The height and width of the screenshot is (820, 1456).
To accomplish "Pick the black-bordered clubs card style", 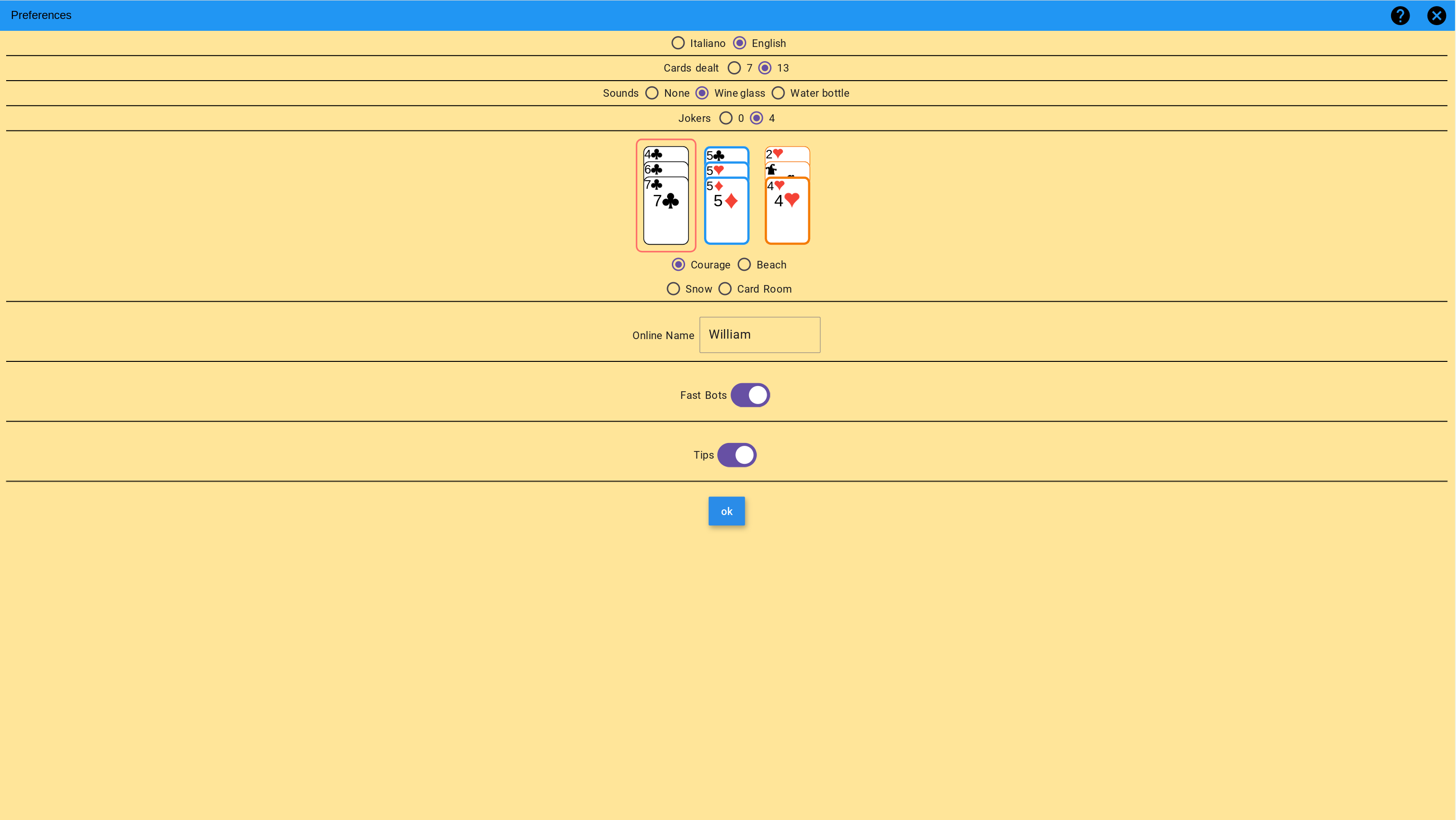I will 666,195.
